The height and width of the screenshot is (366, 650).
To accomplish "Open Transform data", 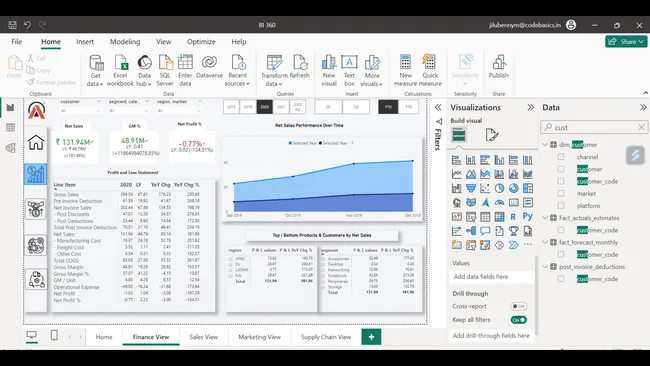I will (274, 71).
